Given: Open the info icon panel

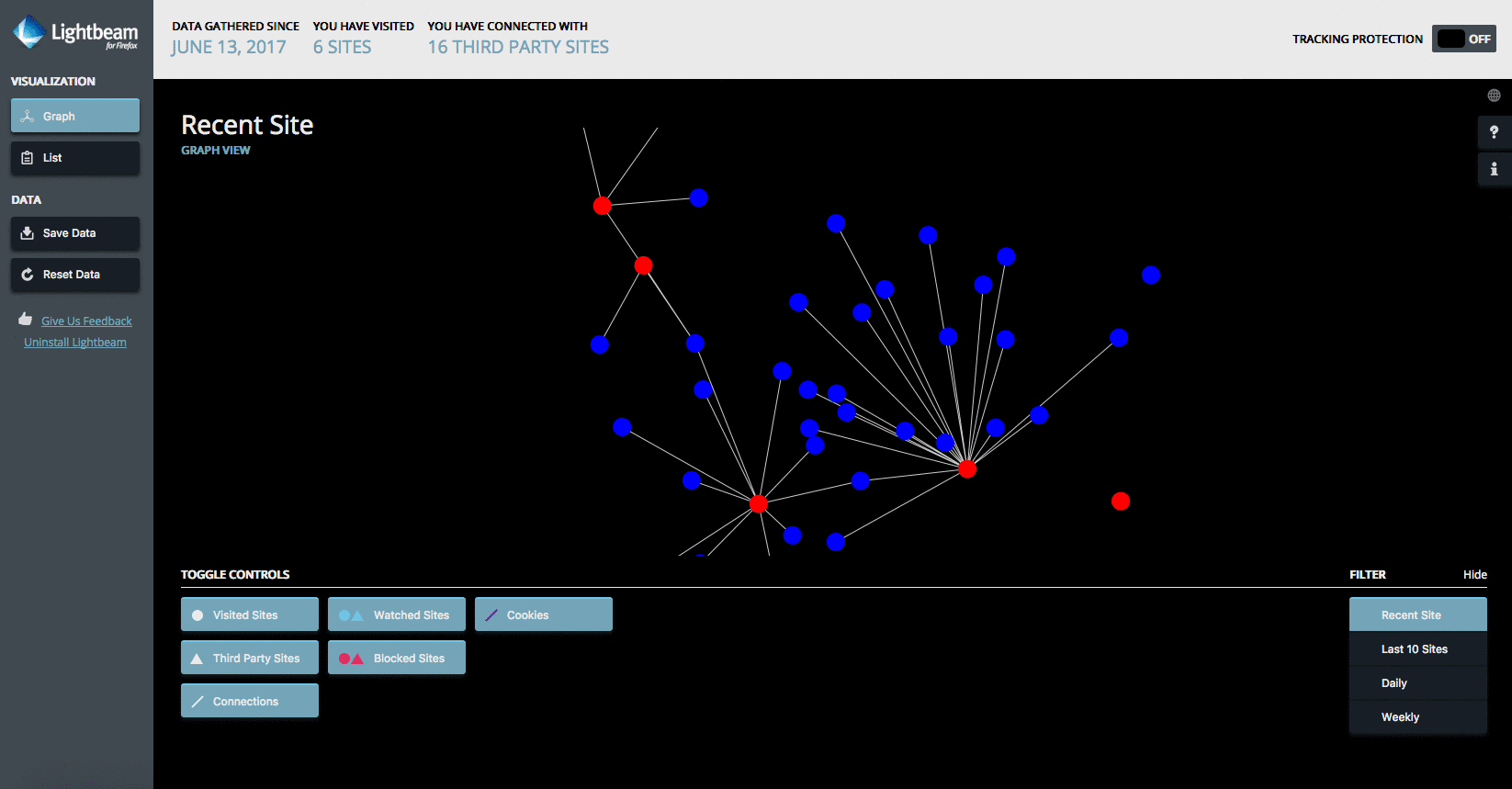Looking at the screenshot, I should tap(1494, 169).
